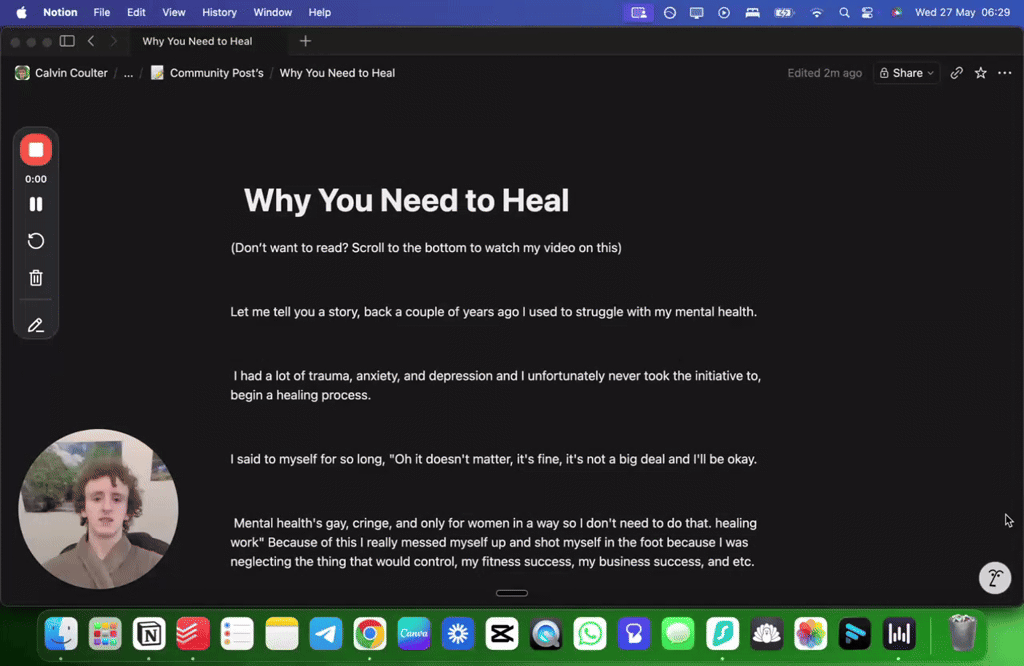Pause the recording
This screenshot has height=666, width=1024.
(36, 204)
